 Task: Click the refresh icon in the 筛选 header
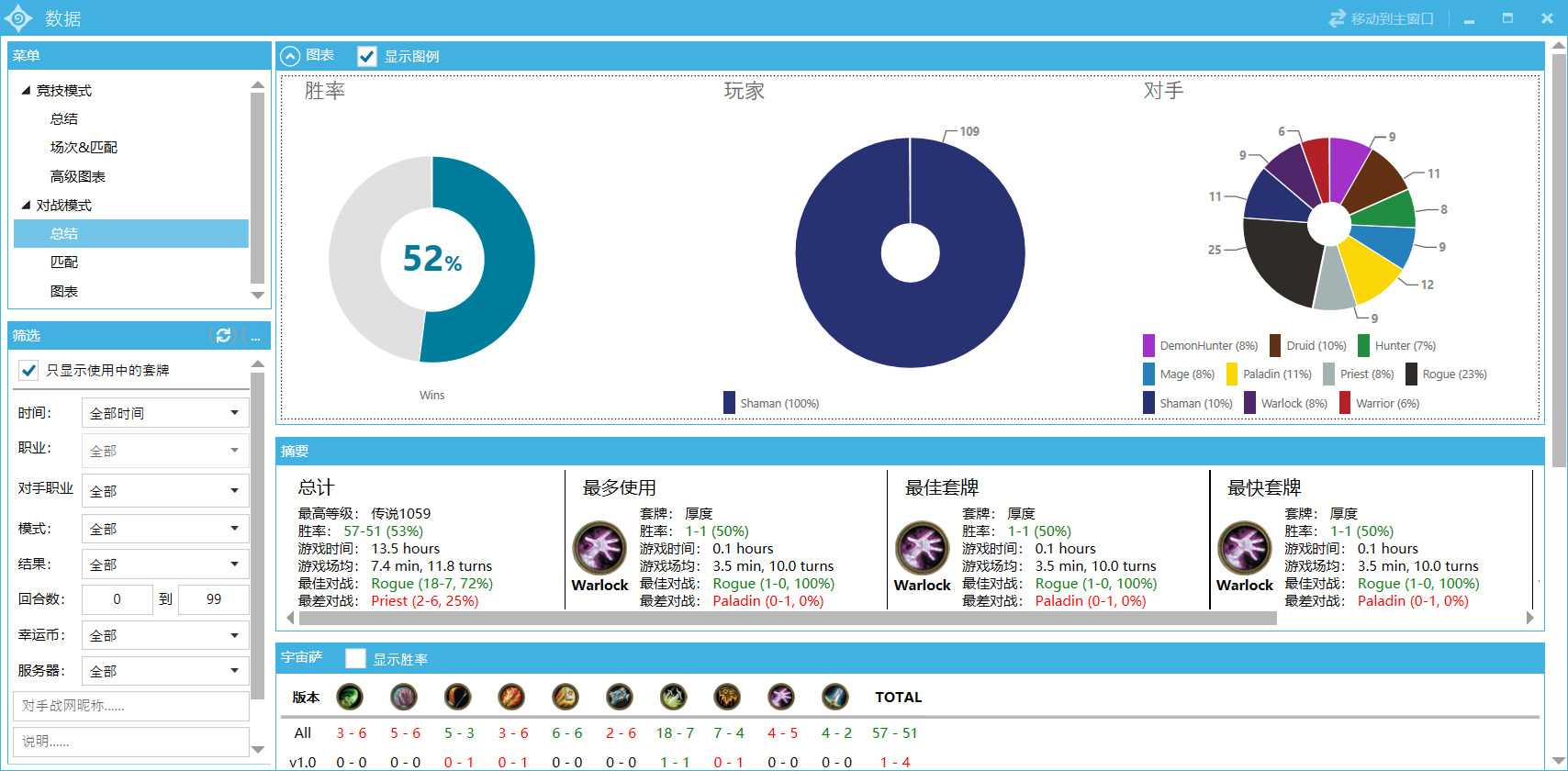pos(223,335)
